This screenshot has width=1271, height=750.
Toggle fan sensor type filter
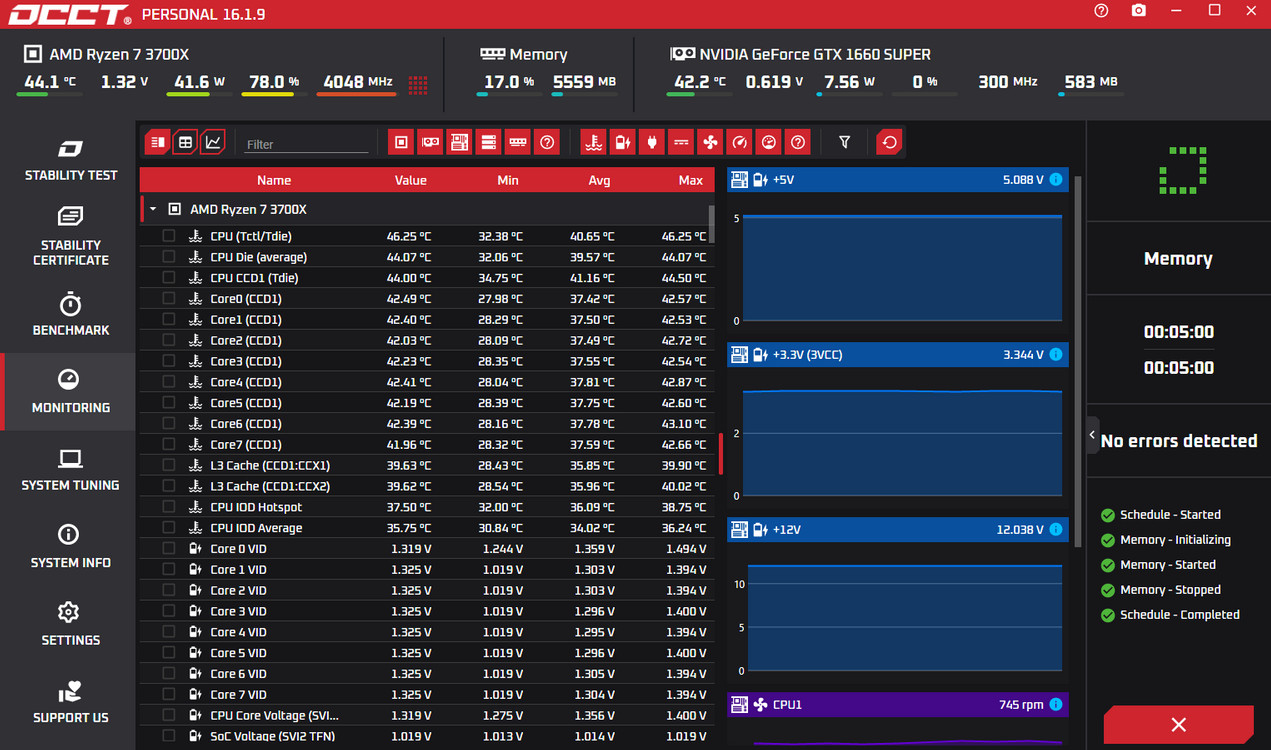coord(710,143)
